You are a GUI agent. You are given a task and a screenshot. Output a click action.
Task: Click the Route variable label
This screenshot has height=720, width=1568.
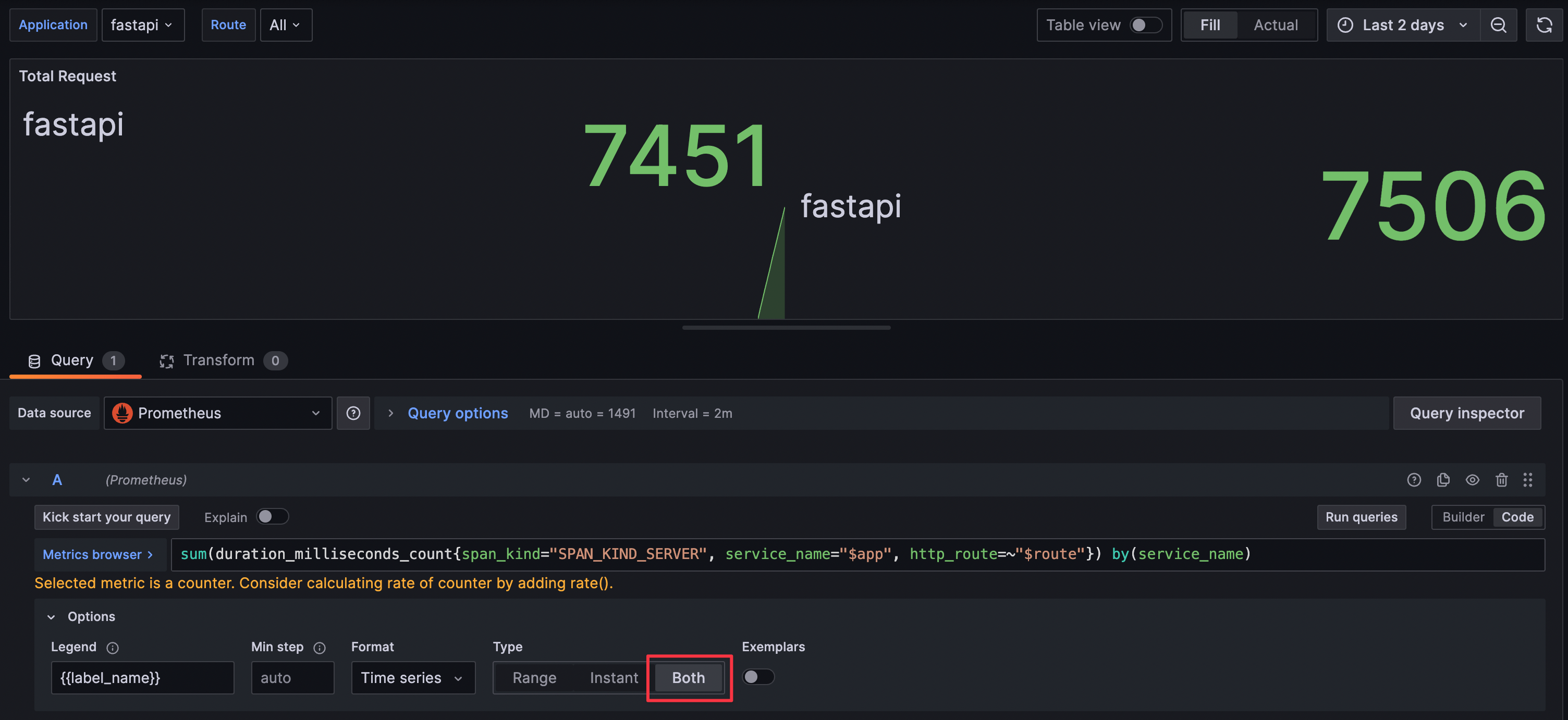(x=228, y=25)
